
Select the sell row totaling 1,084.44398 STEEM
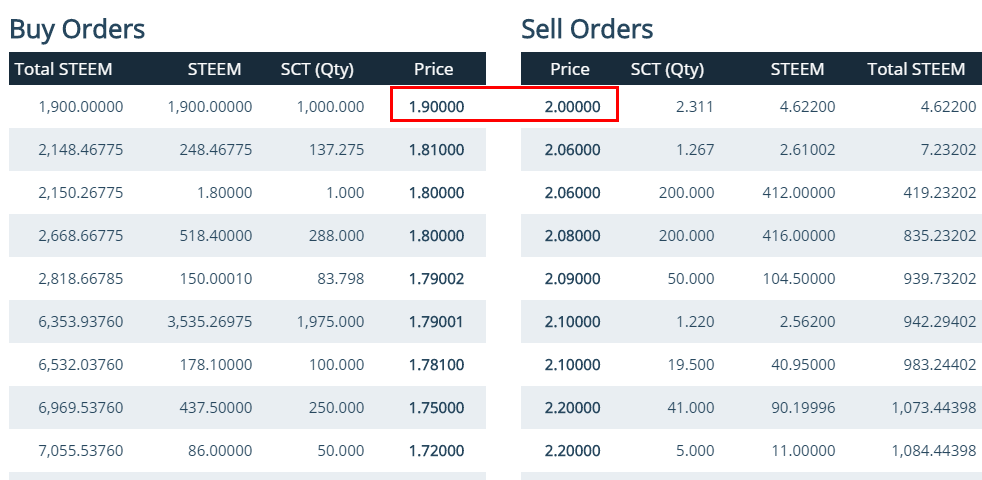point(752,451)
